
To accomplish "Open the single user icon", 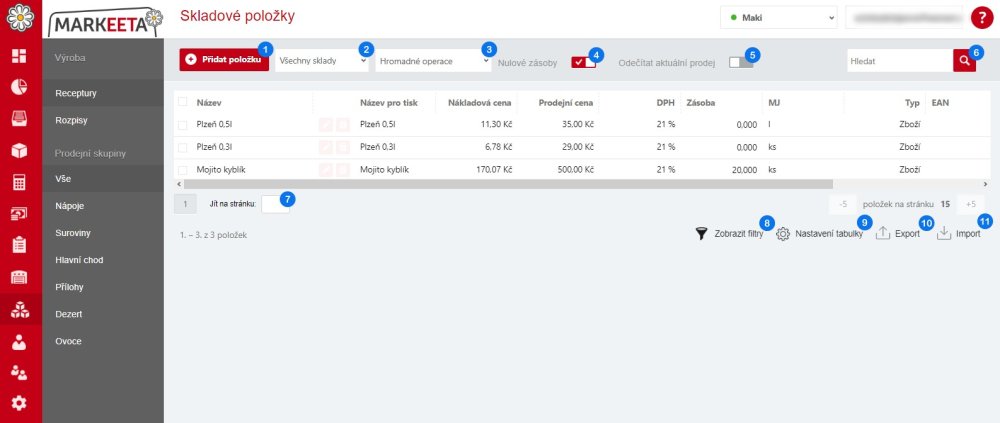I will [20, 341].
